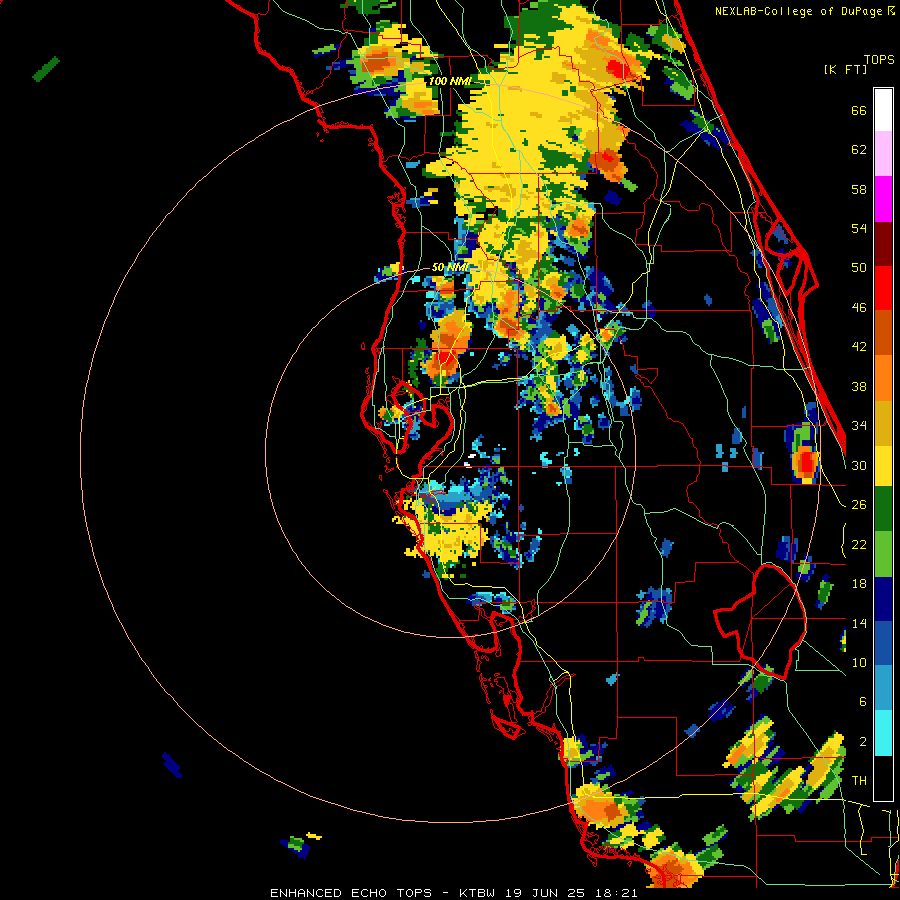Click the legend value 66
The height and width of the screenshot is (900, 900).
[859, 110]
